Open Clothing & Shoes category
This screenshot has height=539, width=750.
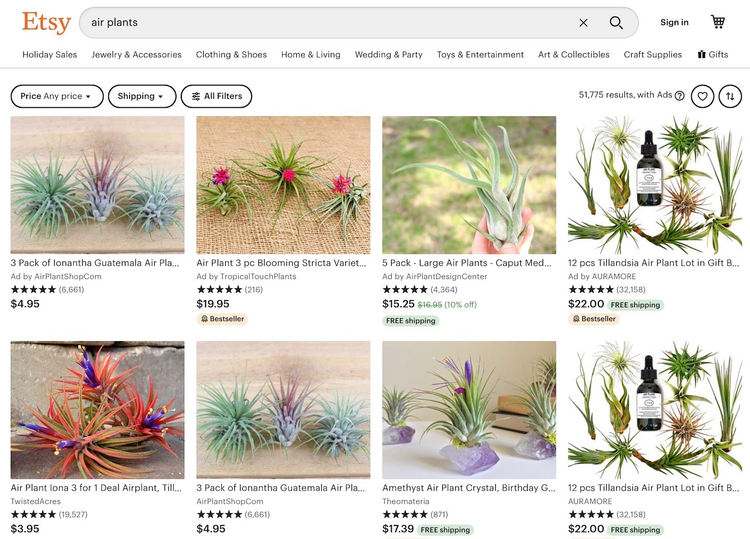pyautogui.click(x=231, y=55)
